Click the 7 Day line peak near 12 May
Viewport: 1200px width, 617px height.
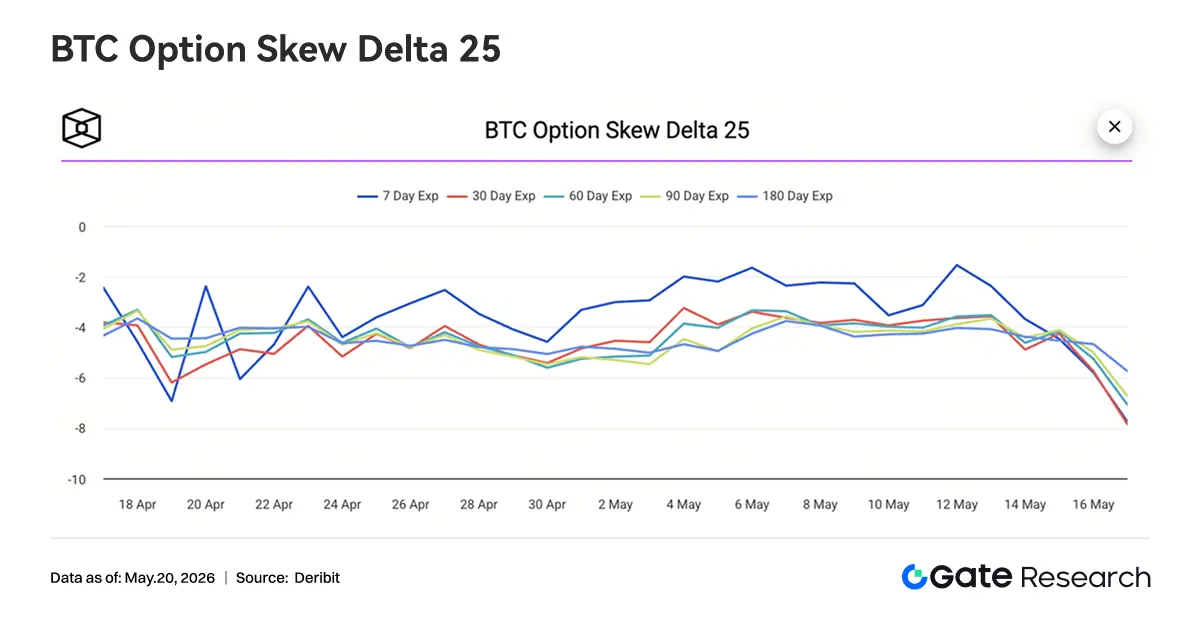pyautogui.click(x=957, y=265)
